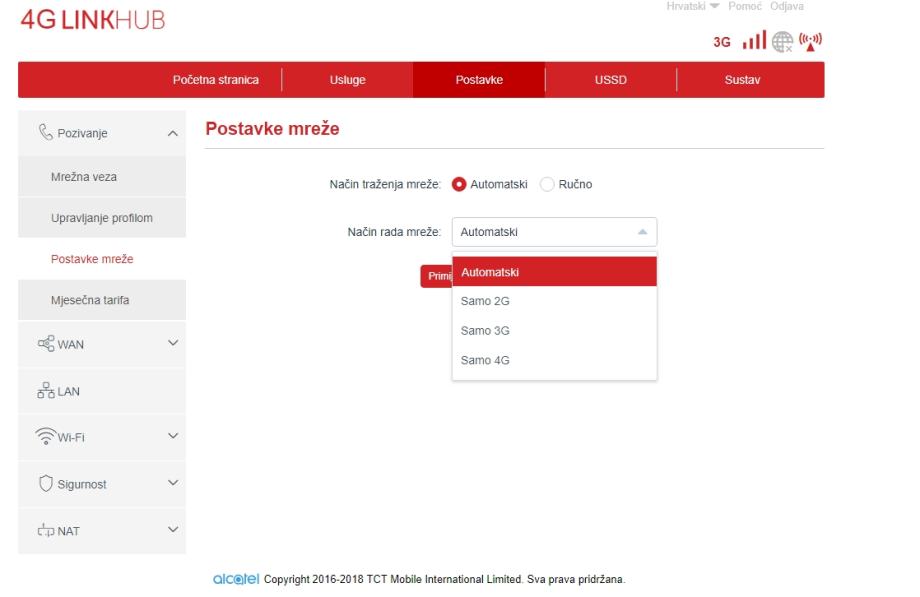Image resolution: width=920 pixels, height=597 pixels.
Task: Click the 4G LINKHUB logo
Action: pos(93,20)
